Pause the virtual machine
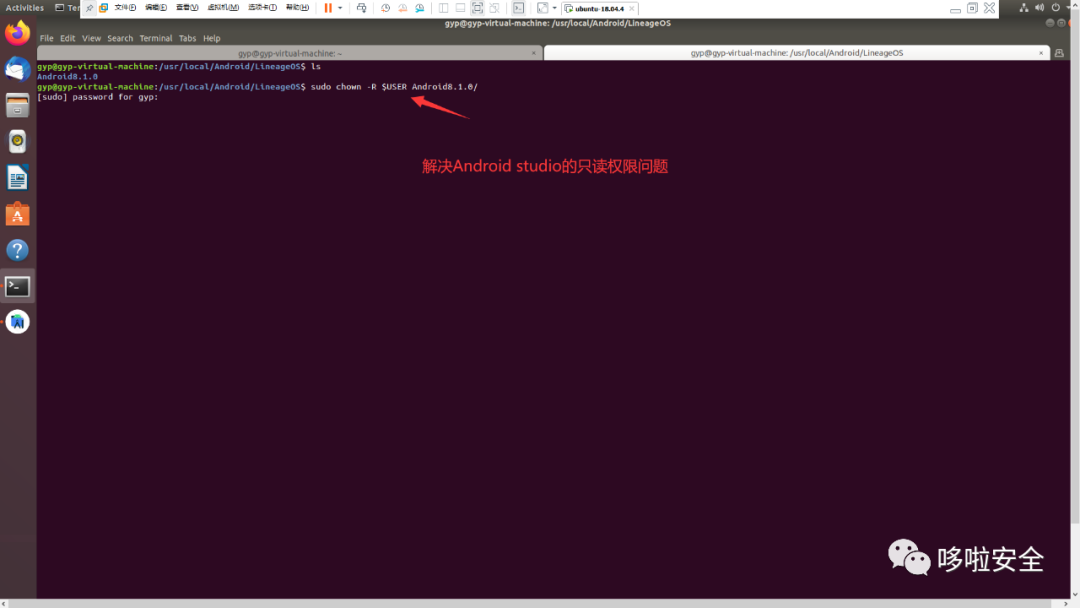Screen dimensions: 1080x608 pyautogui.click(x=329, y=8)
